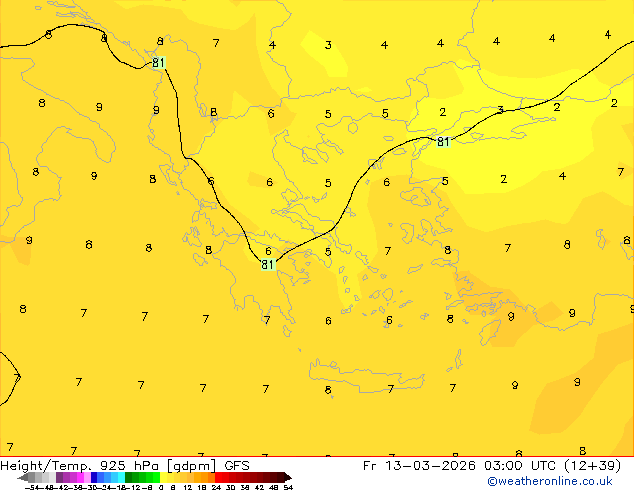The width and height of the screenshot is (634, 490).
Task: Click the Height/Temp. 925 hPa GFS title
Action: coord(125,466)
